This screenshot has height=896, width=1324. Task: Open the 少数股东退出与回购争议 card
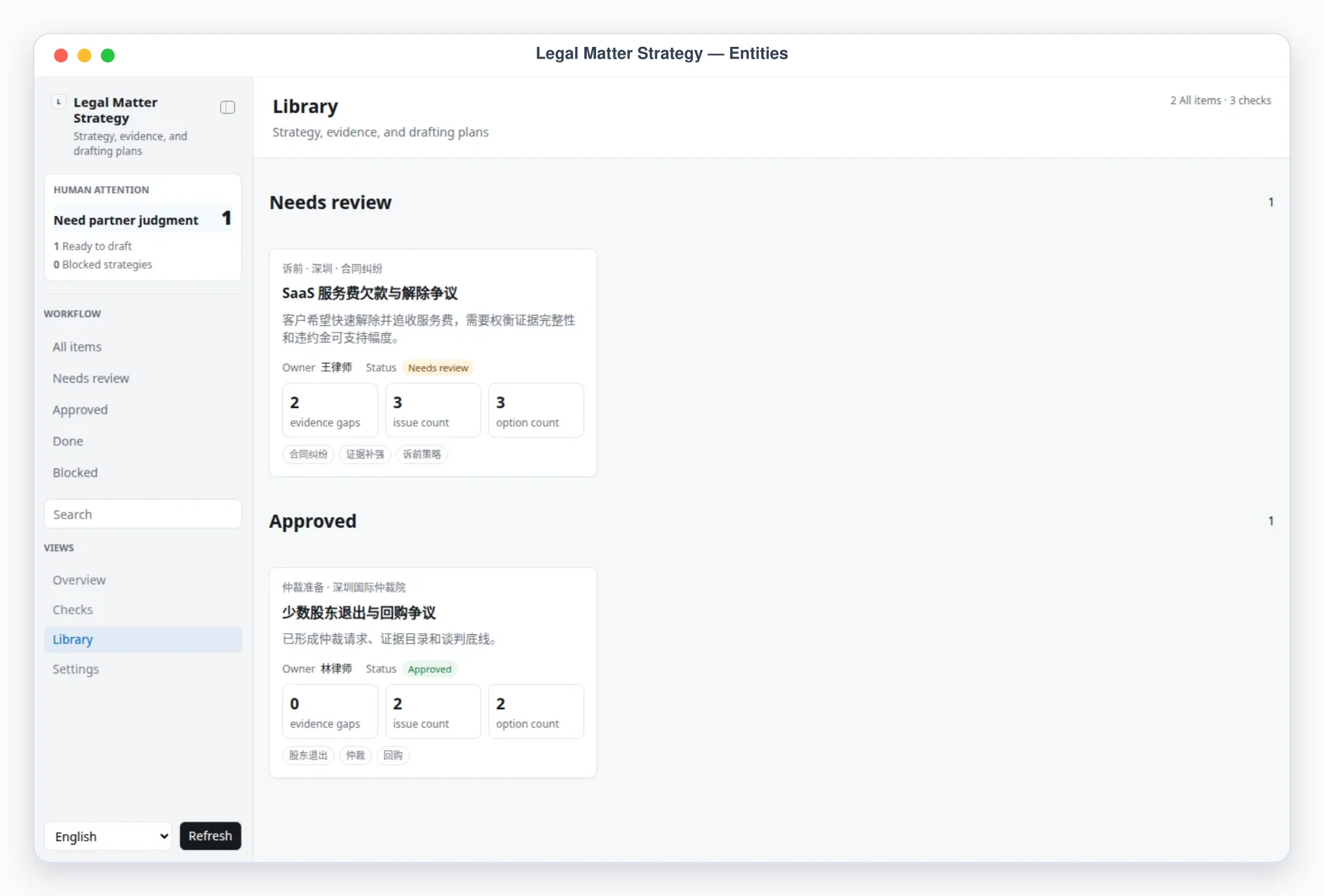coord(433,673)
